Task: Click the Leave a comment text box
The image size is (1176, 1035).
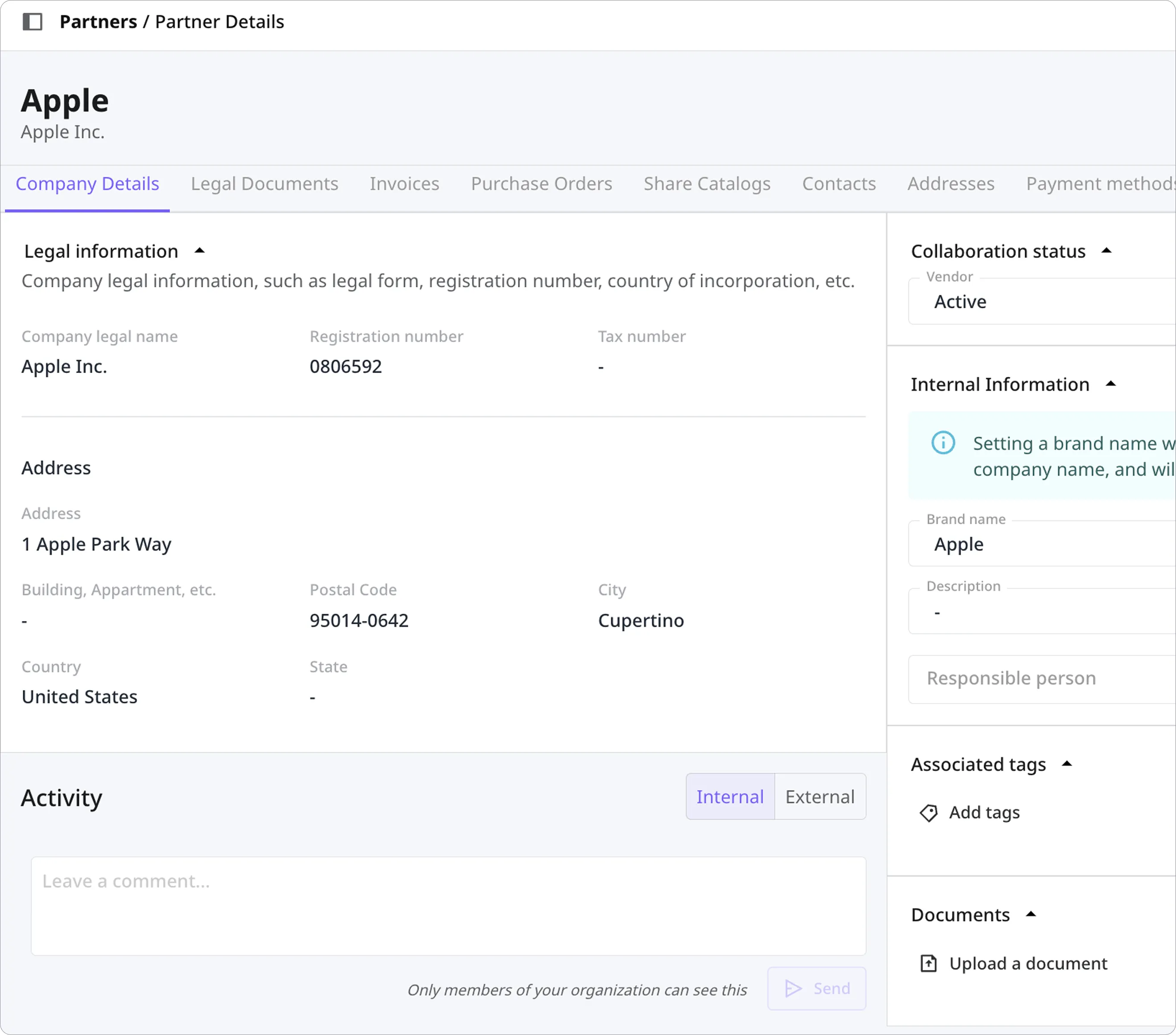Action: [x=448, y=906]
